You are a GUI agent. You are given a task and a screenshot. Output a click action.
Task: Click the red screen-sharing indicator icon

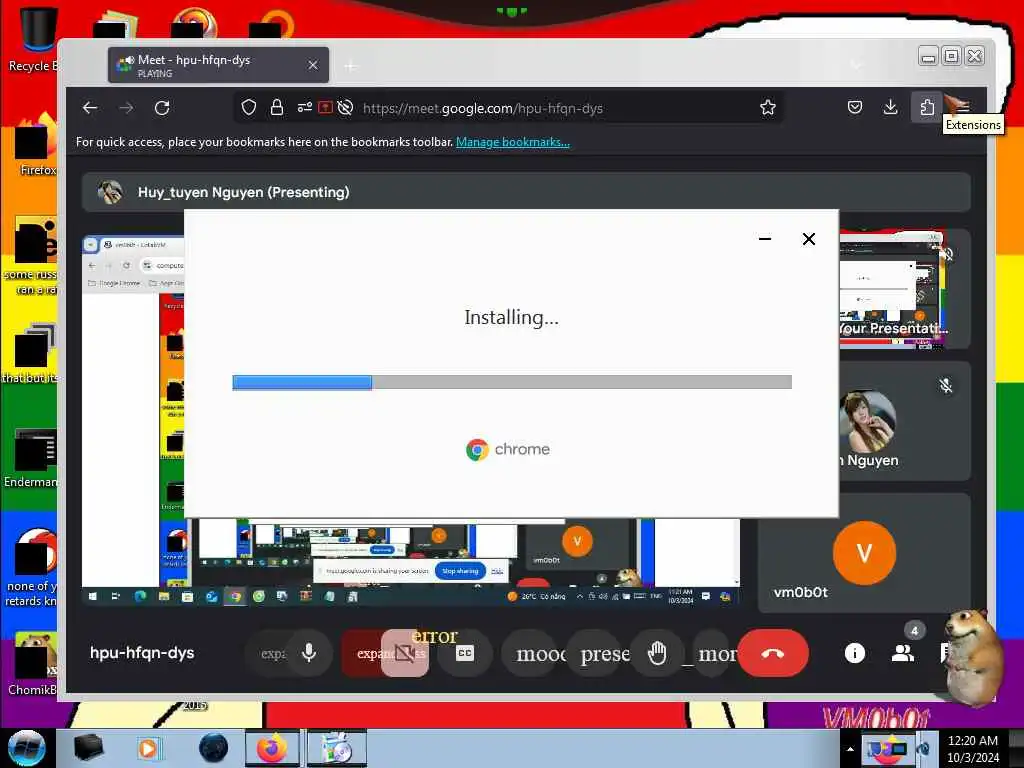click(x=325, y=108)
